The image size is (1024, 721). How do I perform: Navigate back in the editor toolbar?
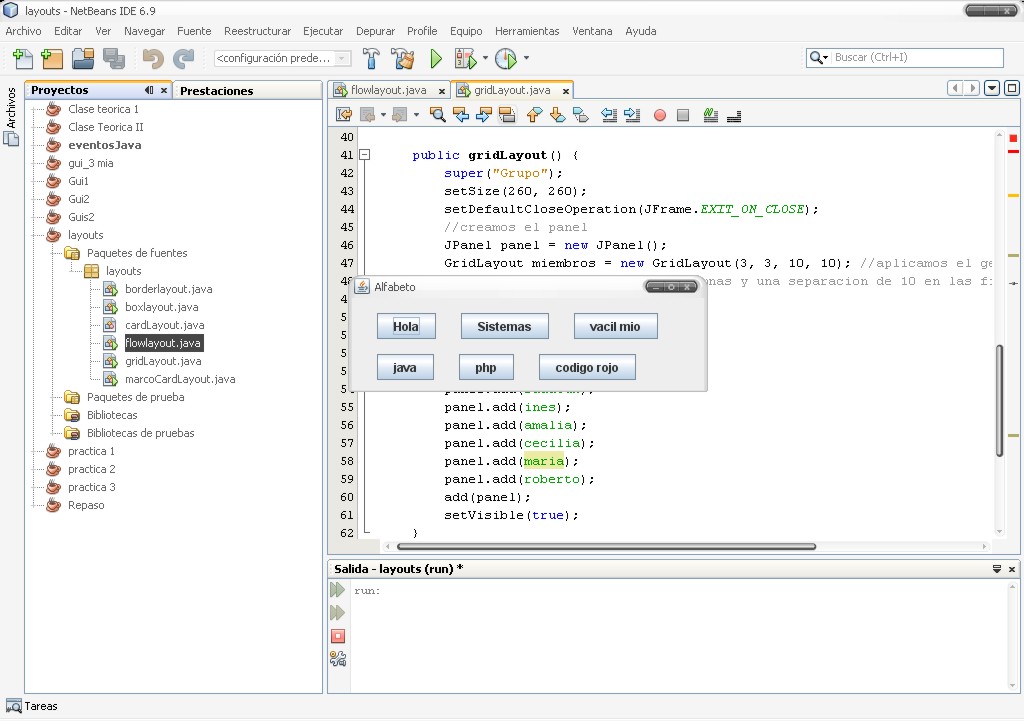coord(365,114)
